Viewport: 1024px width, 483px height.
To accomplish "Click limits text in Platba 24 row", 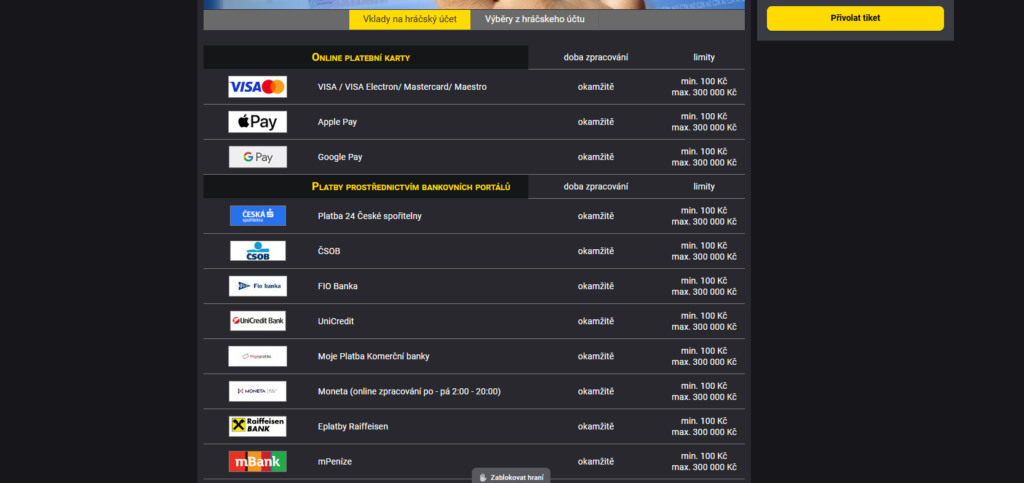I will [x=704, y=216].
